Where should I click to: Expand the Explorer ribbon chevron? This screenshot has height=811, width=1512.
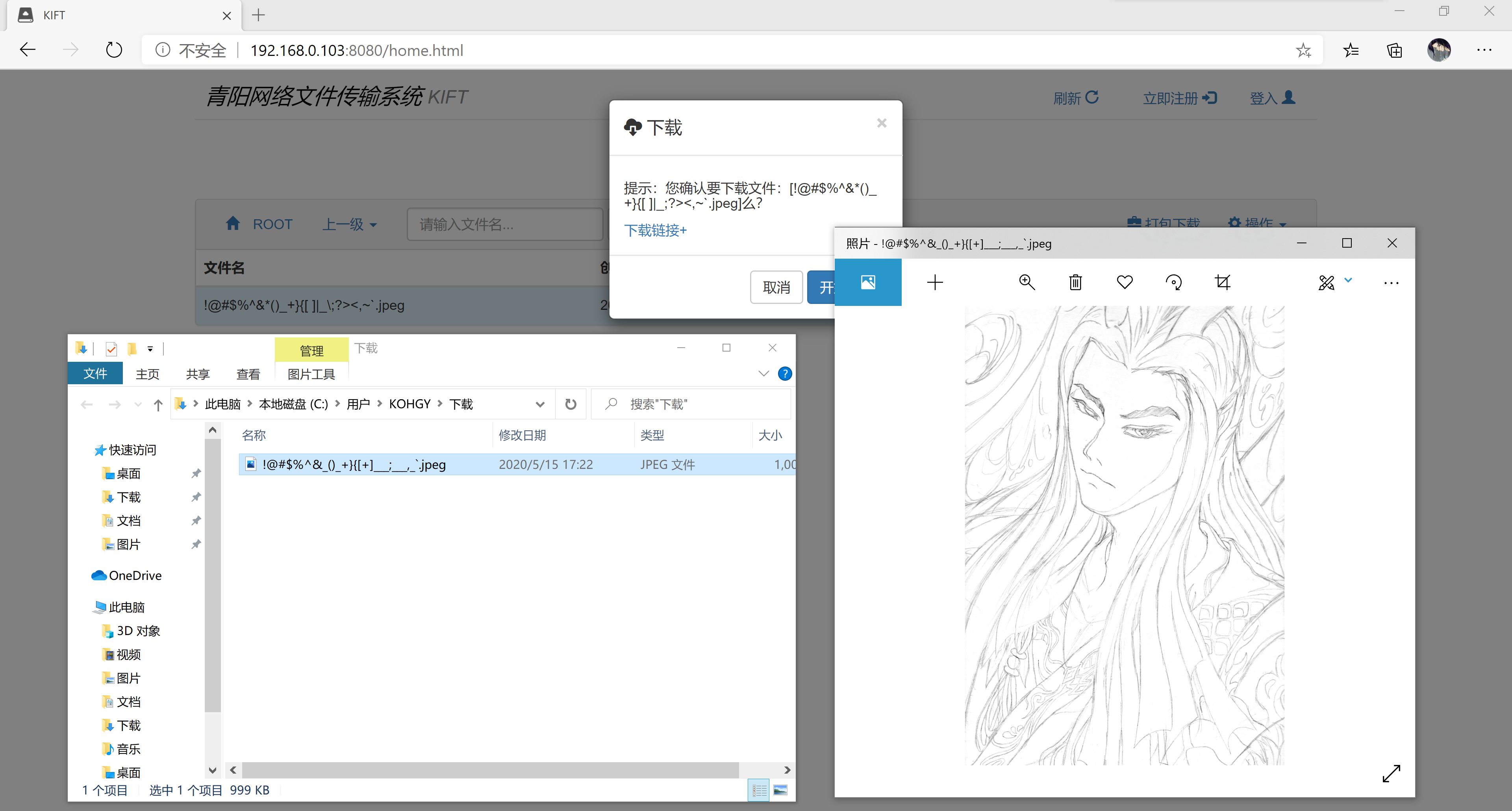[763, 373]
